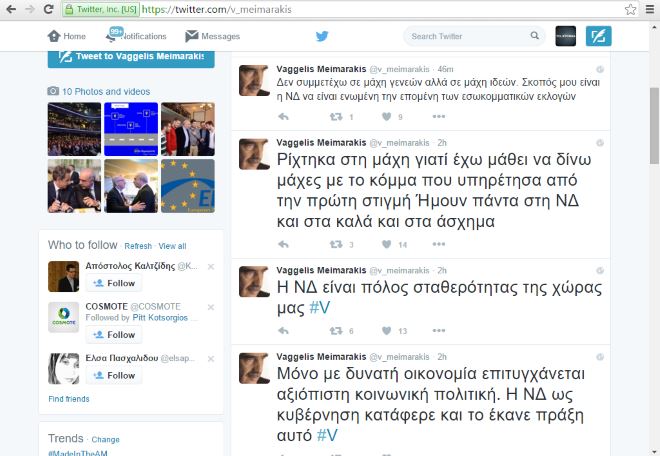Click the Twitter bird logo
660x456 pixels.
click(322, 36)
